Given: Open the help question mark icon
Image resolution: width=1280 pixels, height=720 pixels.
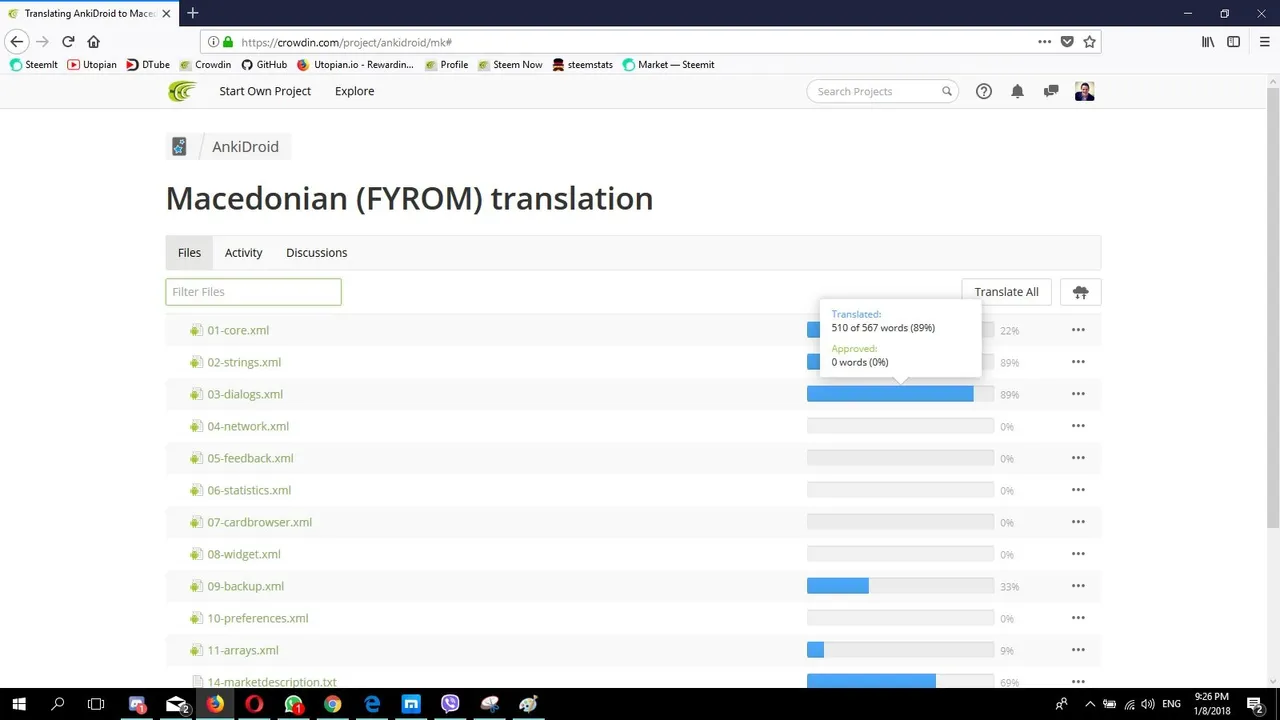Looking at the screenshot, I should pyautogui.click(x=984, y=91).
